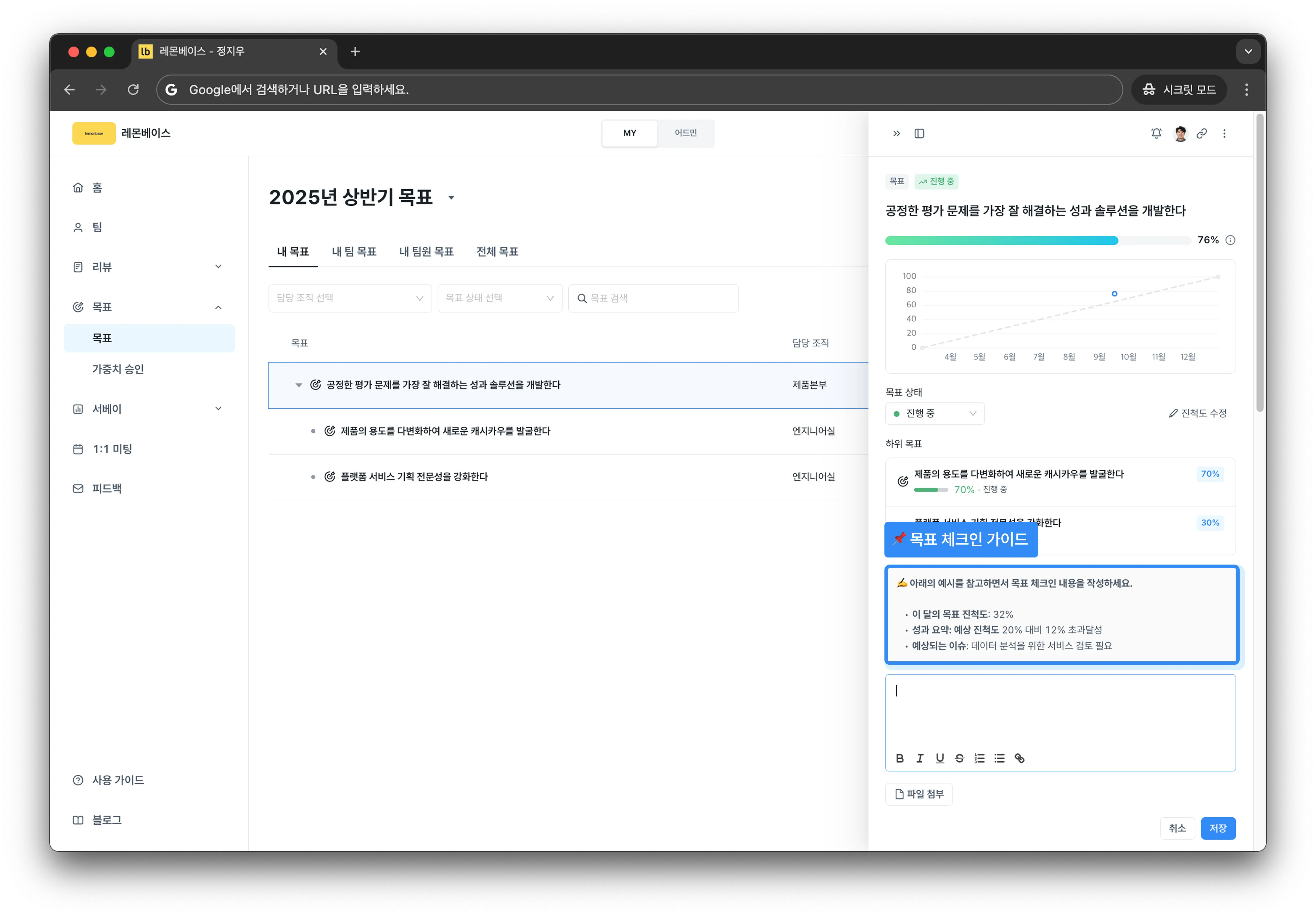Go back in the browser
The width and height of the screenshot is (1316, 917).
pos(69,89)
